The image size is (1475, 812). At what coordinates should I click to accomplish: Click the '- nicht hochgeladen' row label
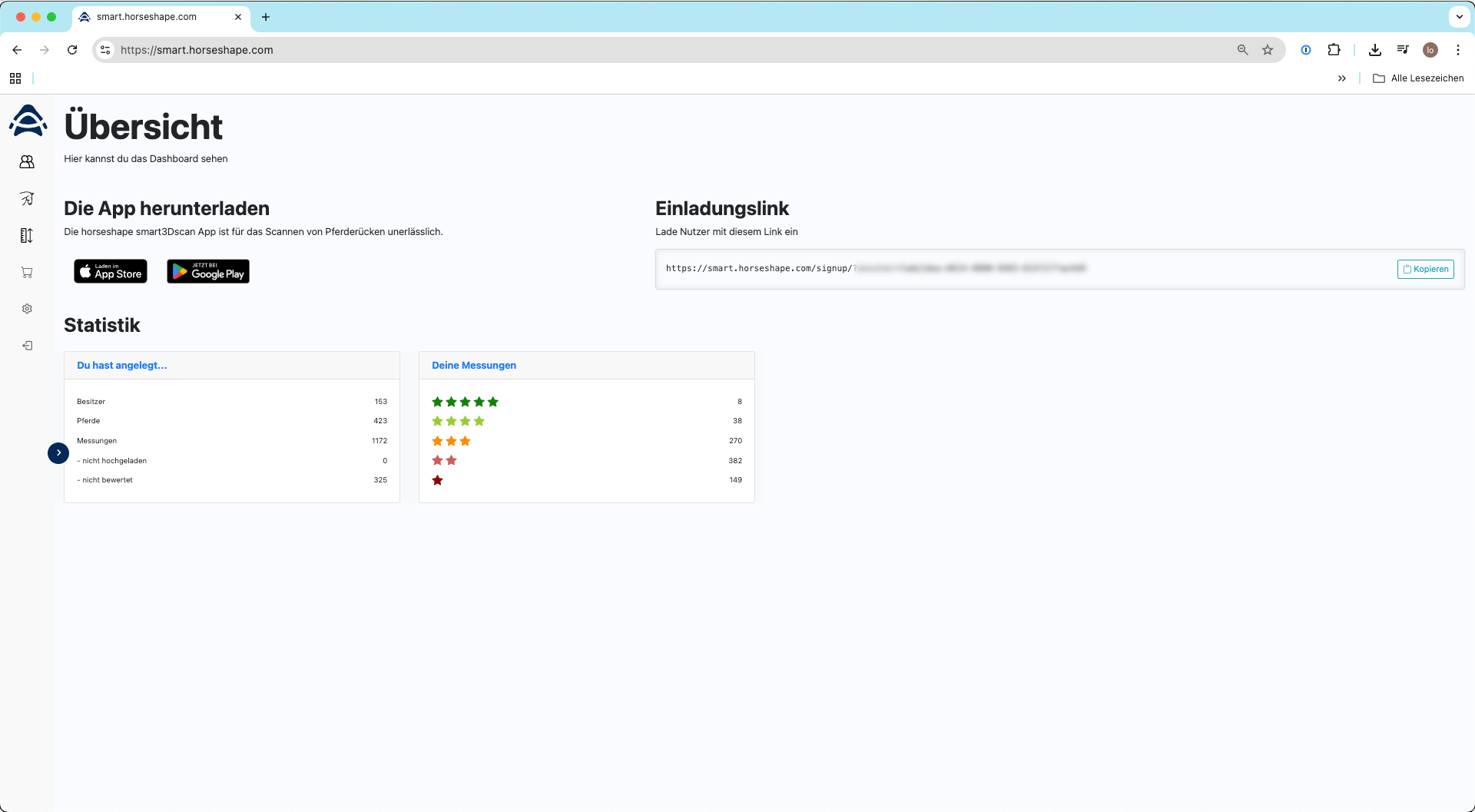coord(111,461)
